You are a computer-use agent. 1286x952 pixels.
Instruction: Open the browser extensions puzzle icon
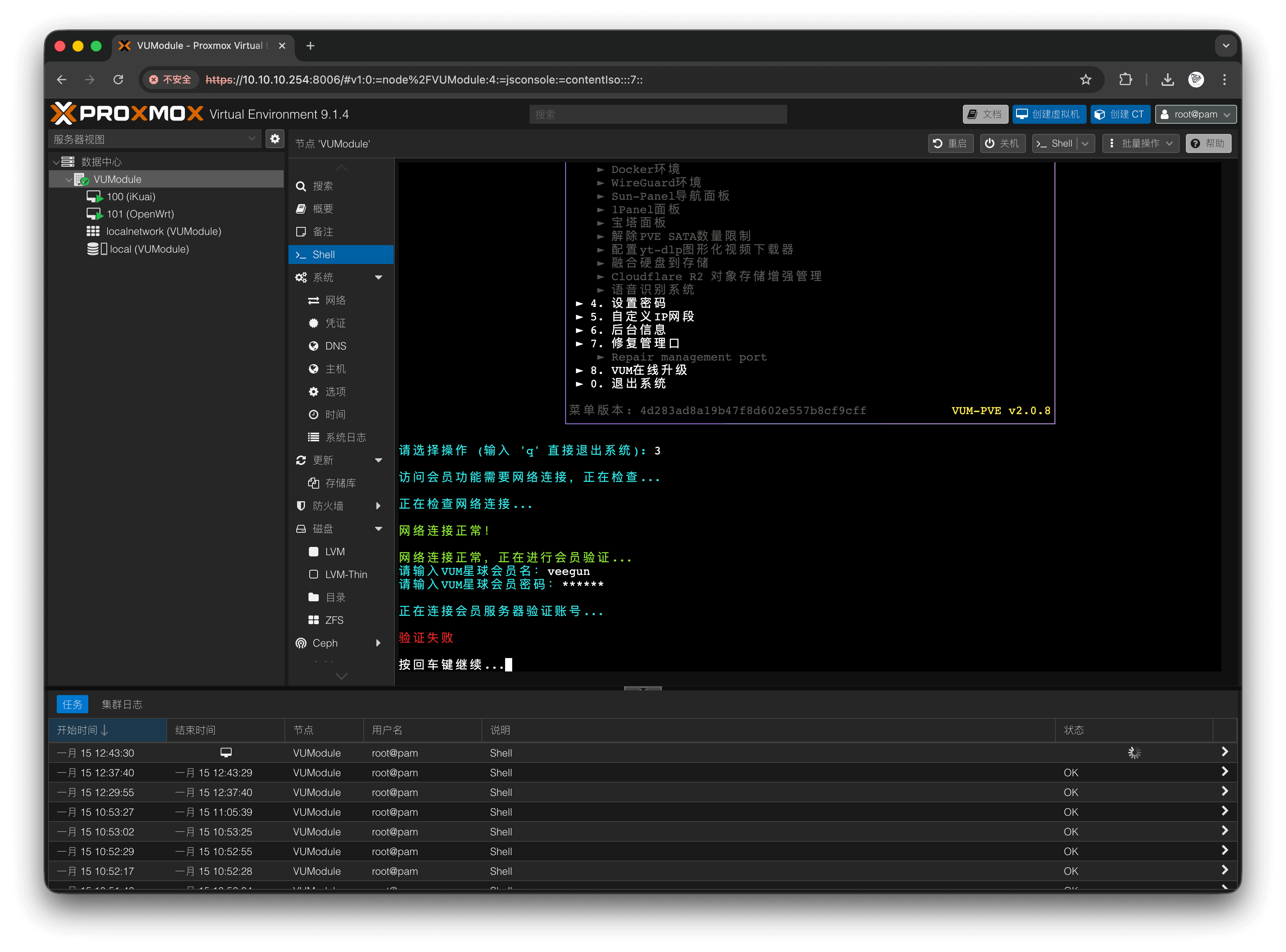coord(1125,80)
